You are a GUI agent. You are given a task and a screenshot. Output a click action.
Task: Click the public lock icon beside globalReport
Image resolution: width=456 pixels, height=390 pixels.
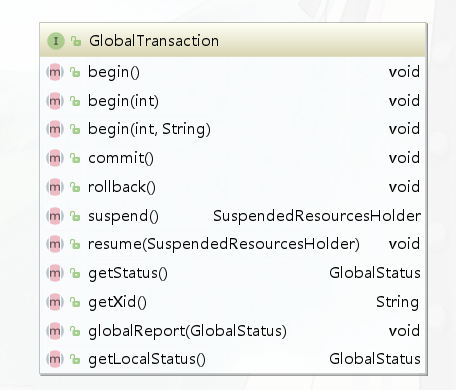(75, 331)
